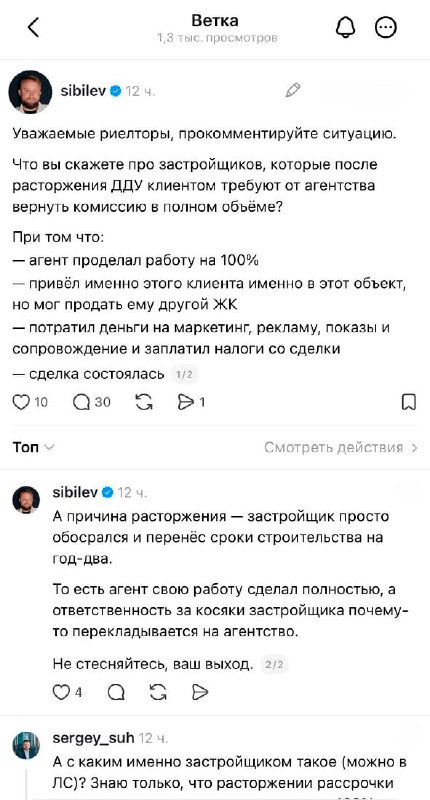The image size is (430, 800).
Task: Go back using the top-left arrow
Action: click(x=33, y=28)
